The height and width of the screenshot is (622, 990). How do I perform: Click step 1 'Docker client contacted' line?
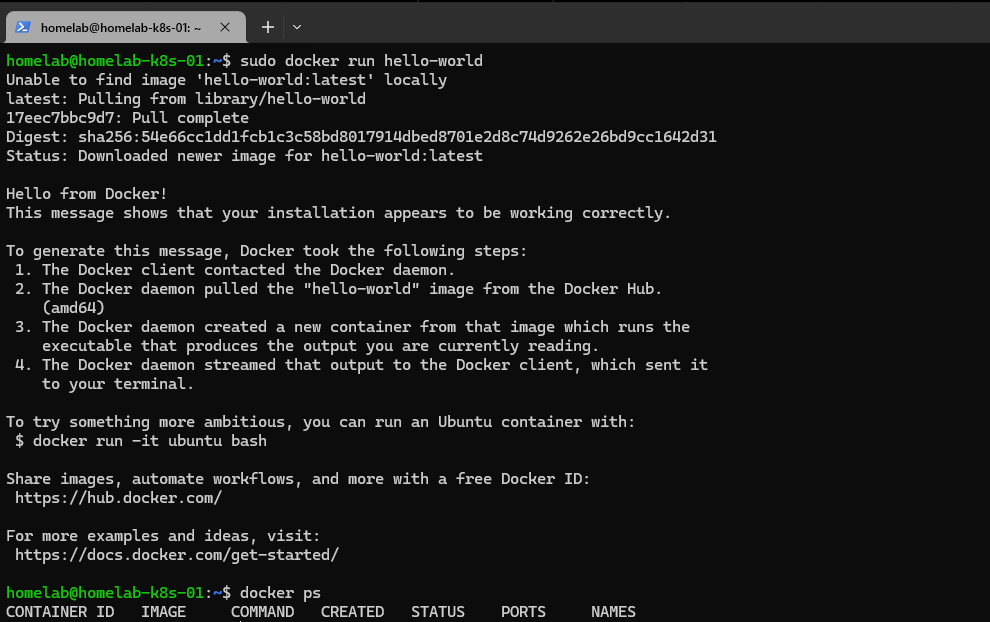[x=235, y=270]
